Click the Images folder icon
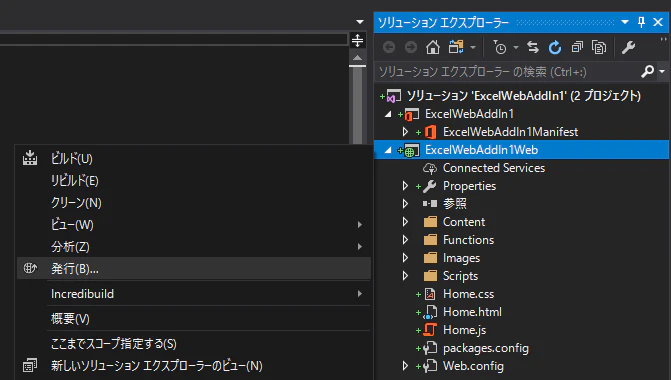The image size is (671, 380). 430,258
